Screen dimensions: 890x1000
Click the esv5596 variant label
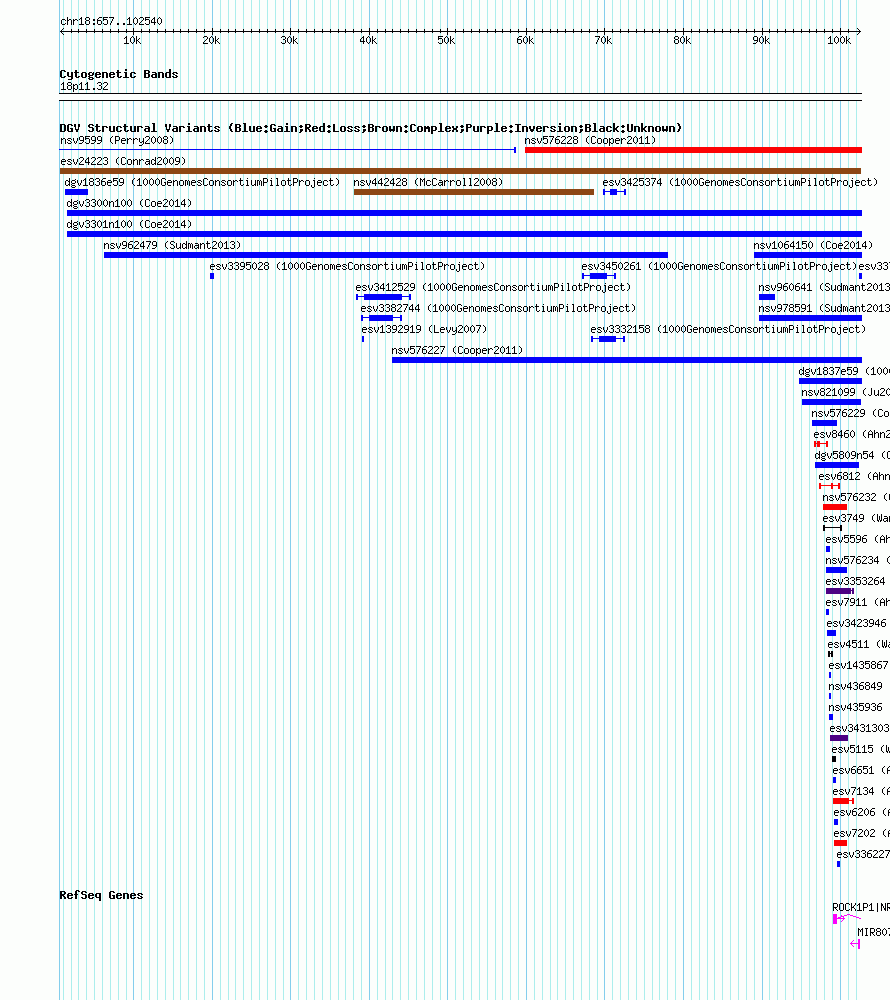857,540
